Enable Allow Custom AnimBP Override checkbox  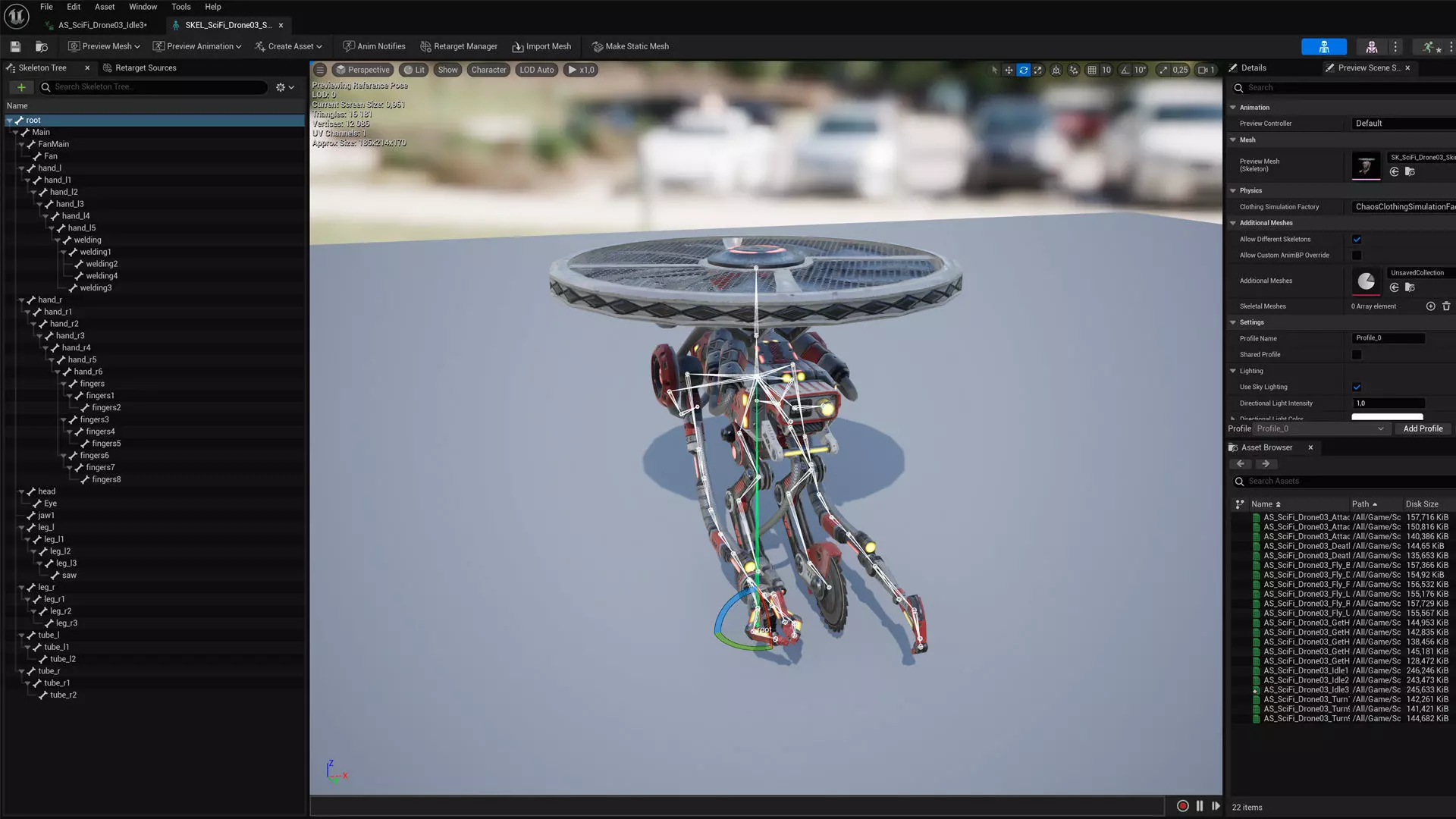point(1357,256)
